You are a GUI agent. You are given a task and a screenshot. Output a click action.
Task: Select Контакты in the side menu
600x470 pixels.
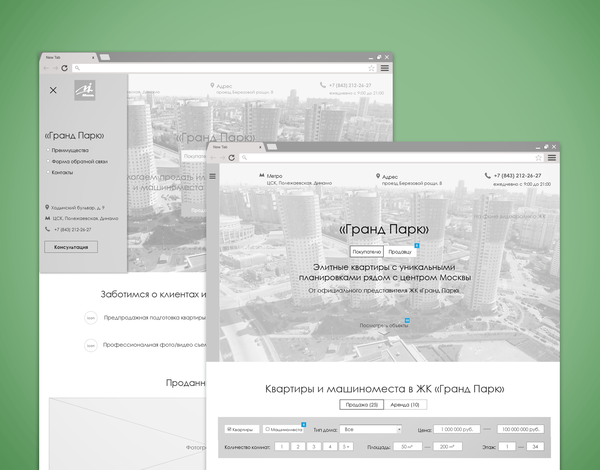(x=62, y=173)
